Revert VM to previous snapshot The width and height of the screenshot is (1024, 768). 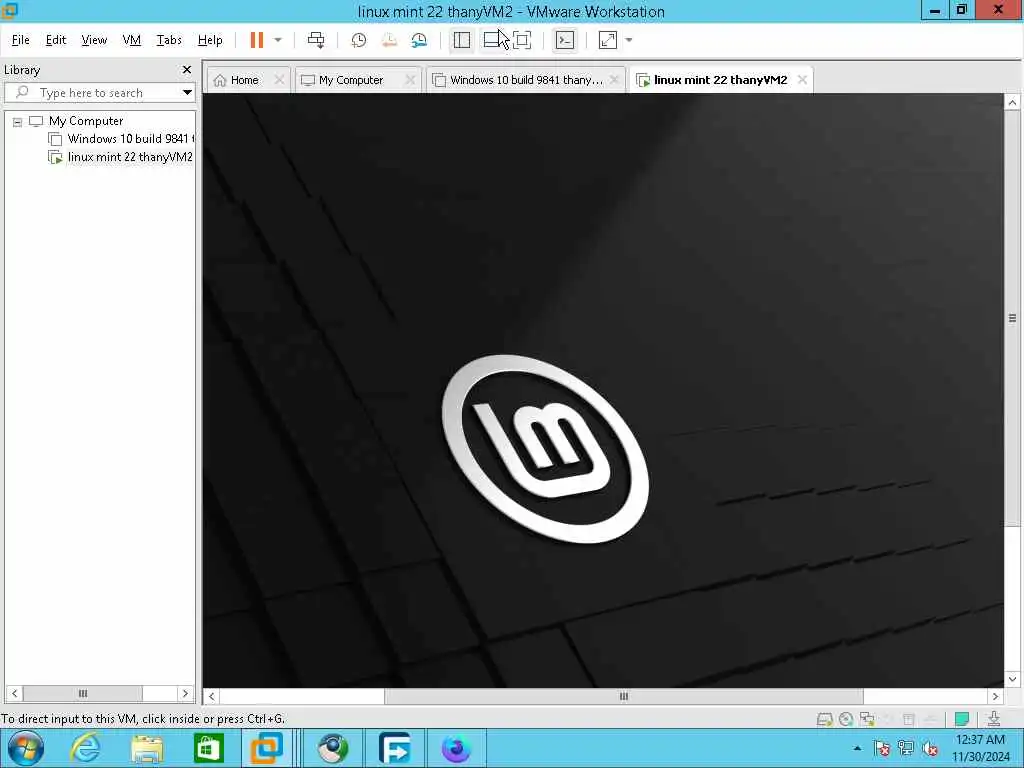pos(389,40)
